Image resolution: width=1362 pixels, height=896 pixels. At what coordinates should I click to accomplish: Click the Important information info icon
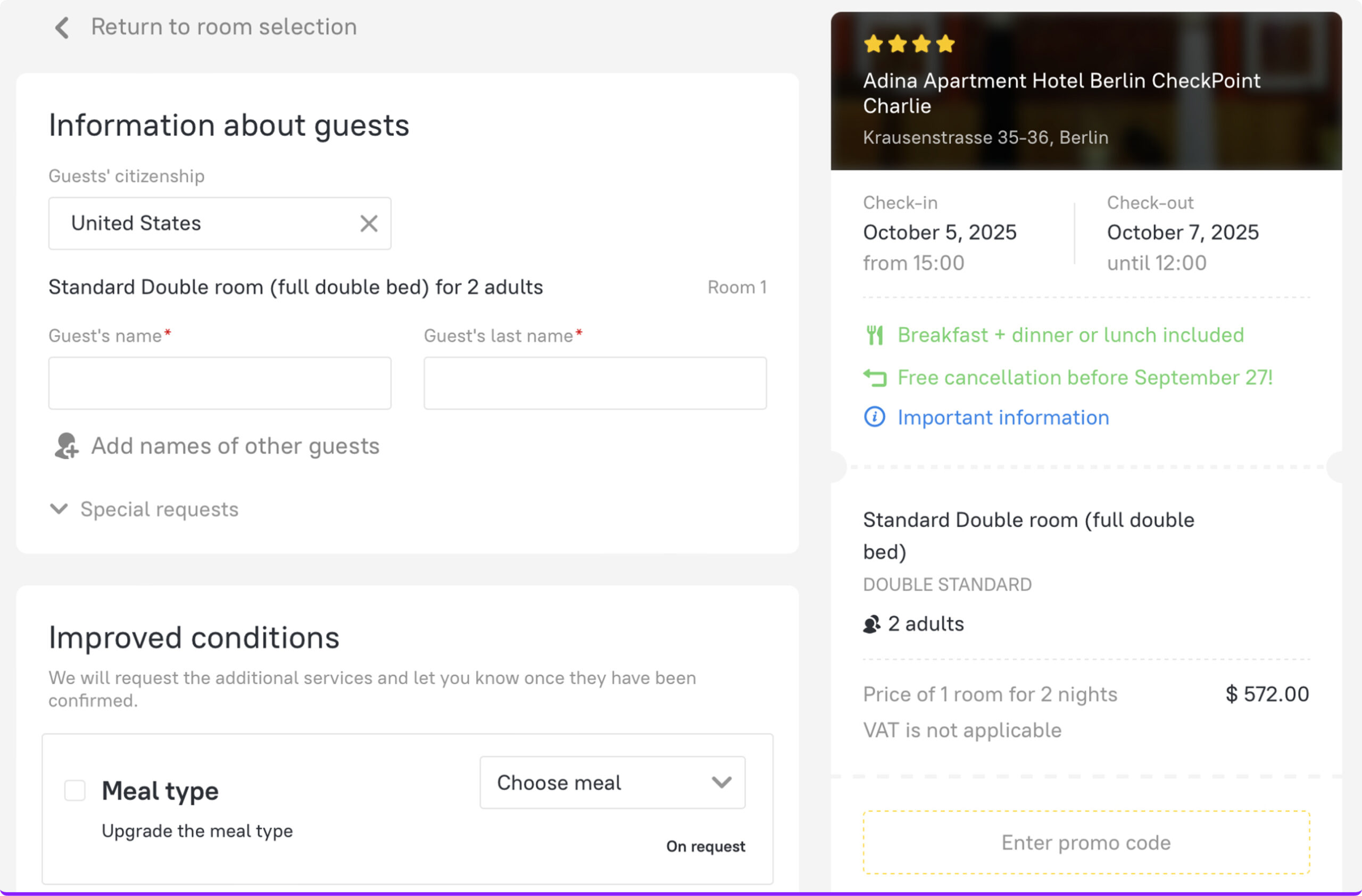pos(874,417)
